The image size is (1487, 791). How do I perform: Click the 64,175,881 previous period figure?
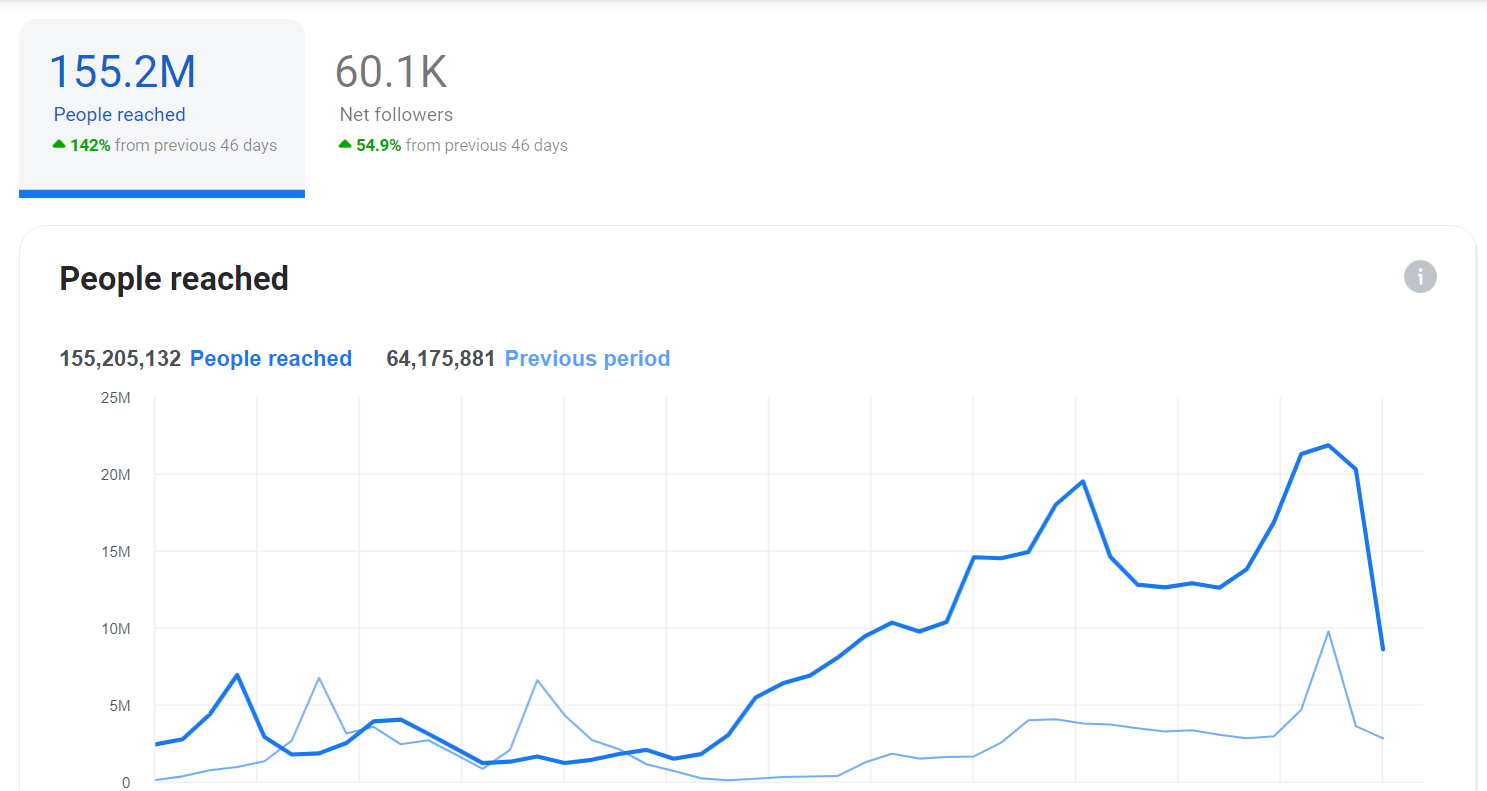[441, 359]
